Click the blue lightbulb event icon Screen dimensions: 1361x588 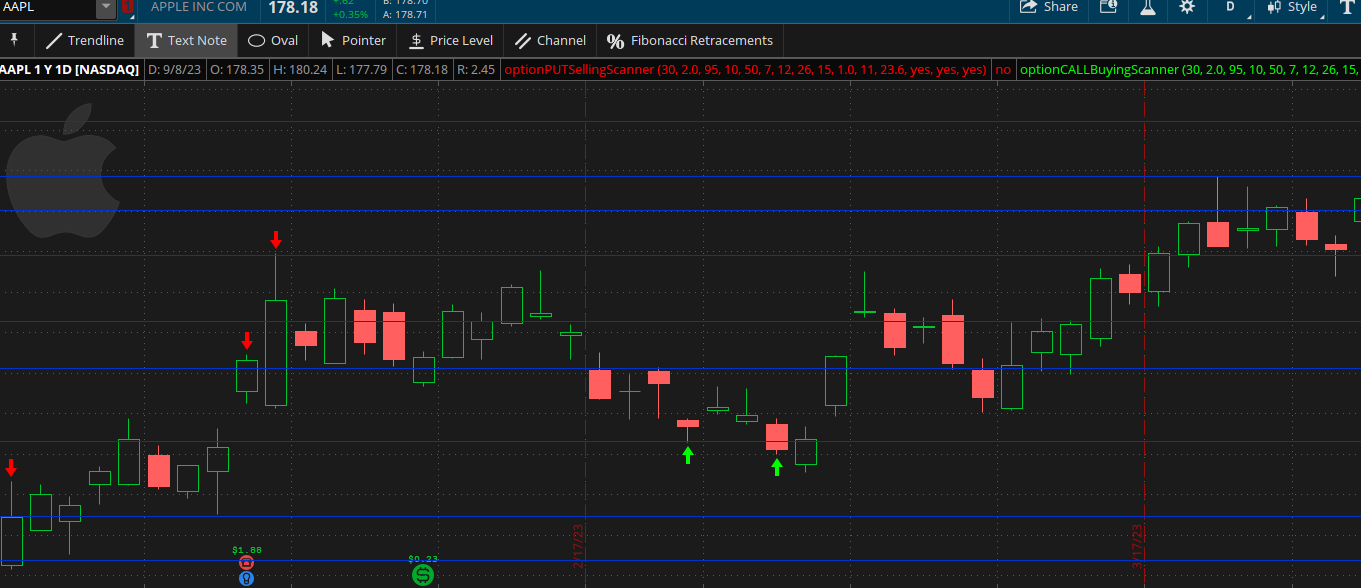(247, 578)
